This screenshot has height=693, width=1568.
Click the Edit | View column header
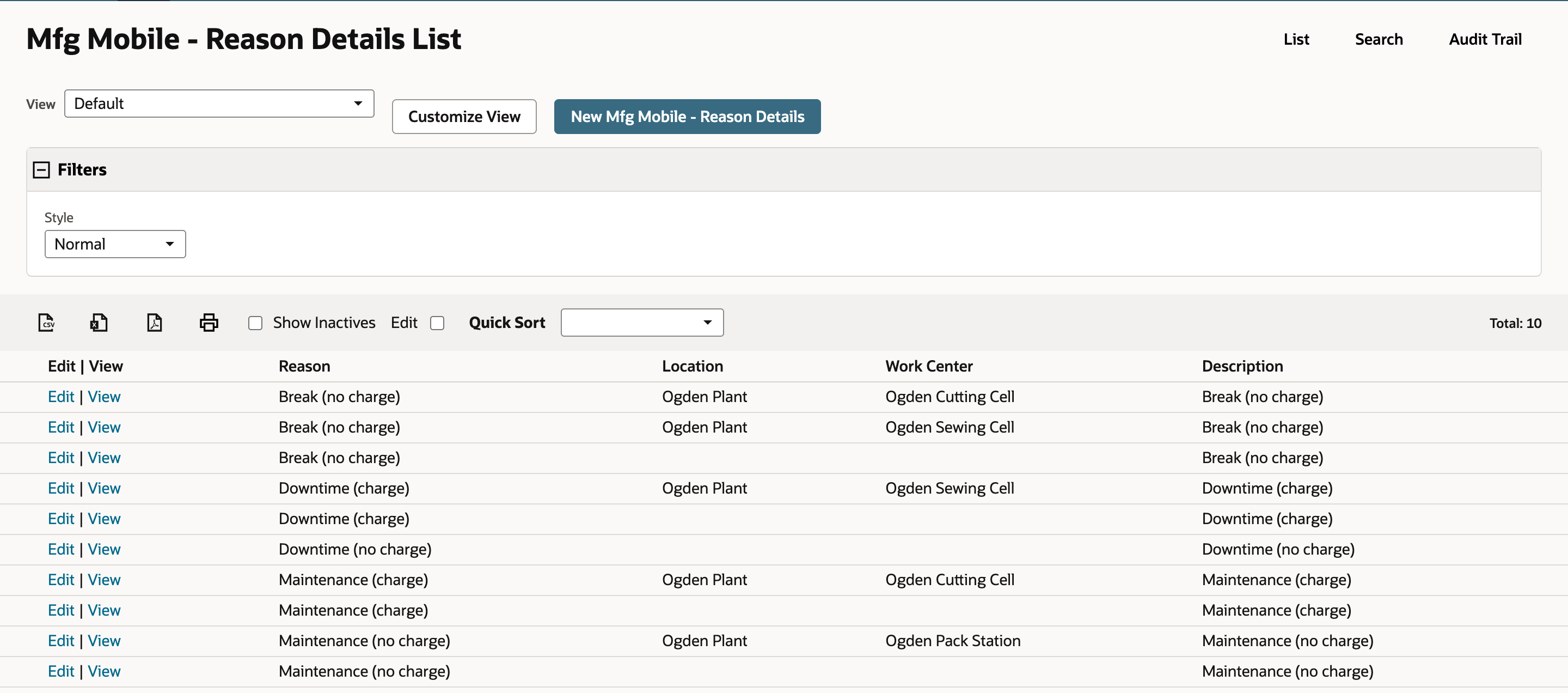point(85,366)
